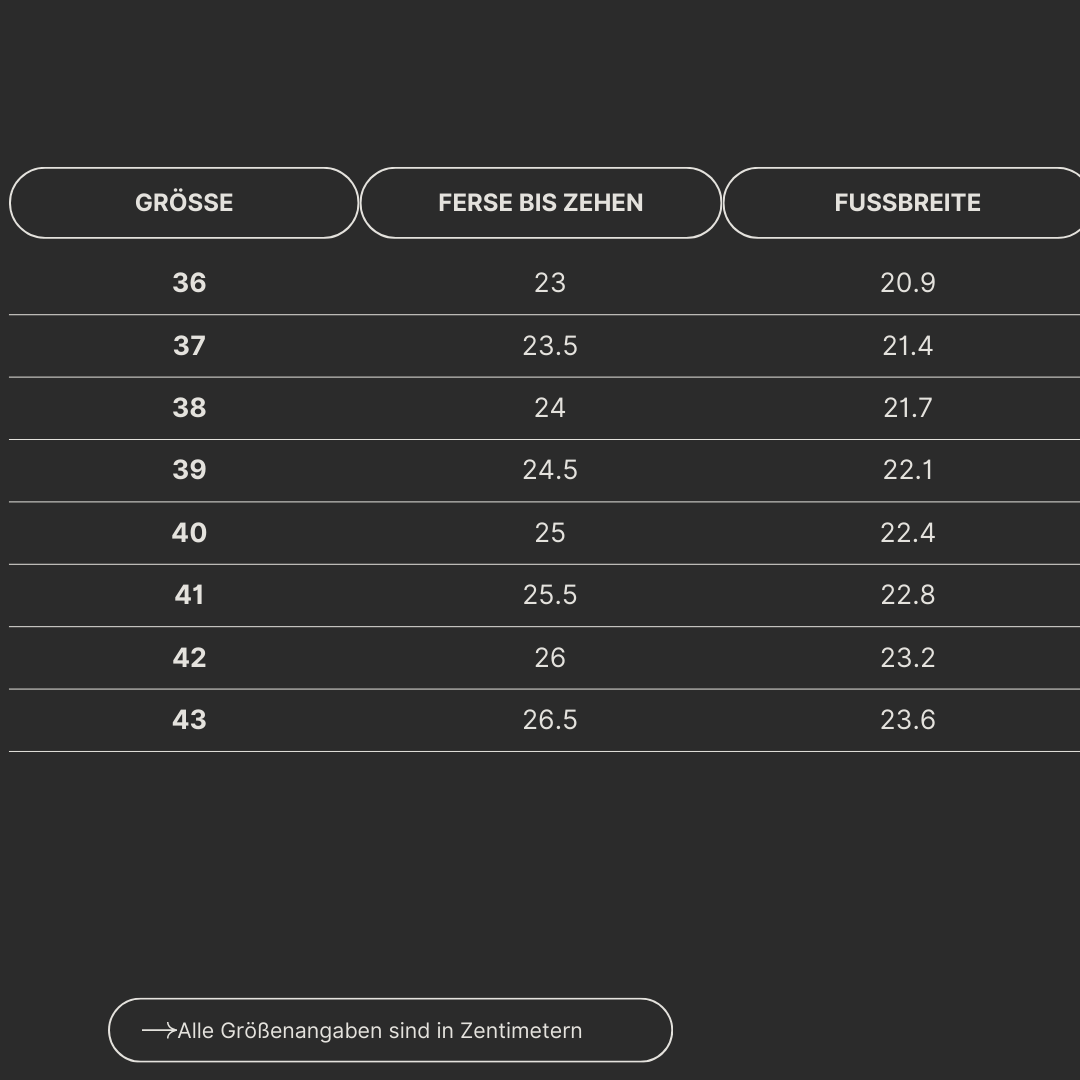Click the GRÖSSE column header
This screenshot has height=1080, width=1080.
184,203
